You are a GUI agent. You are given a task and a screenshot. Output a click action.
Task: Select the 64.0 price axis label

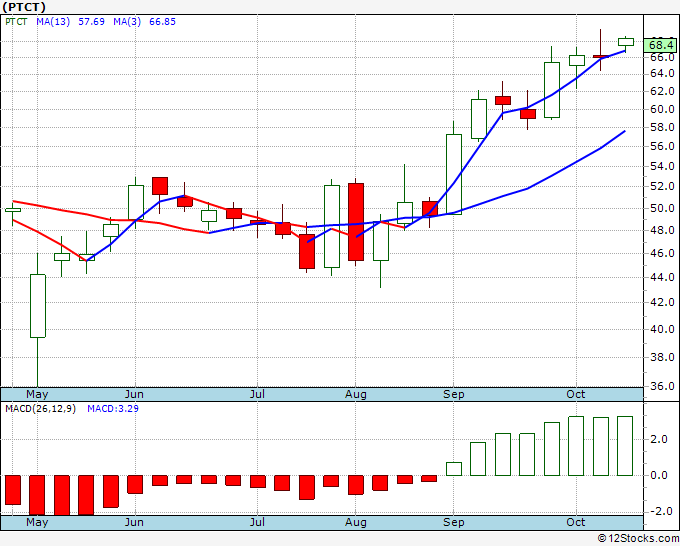pyautogui.click(x=662, y=74)
